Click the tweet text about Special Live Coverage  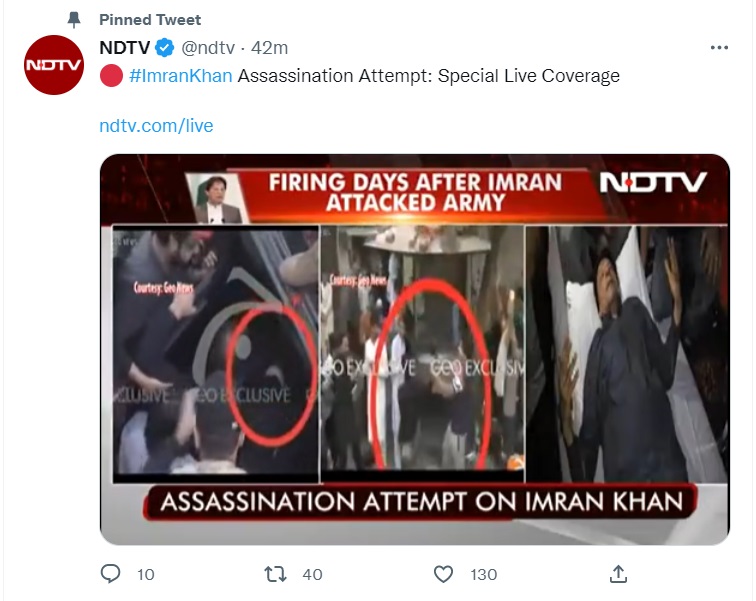click(x=428, y=76)
